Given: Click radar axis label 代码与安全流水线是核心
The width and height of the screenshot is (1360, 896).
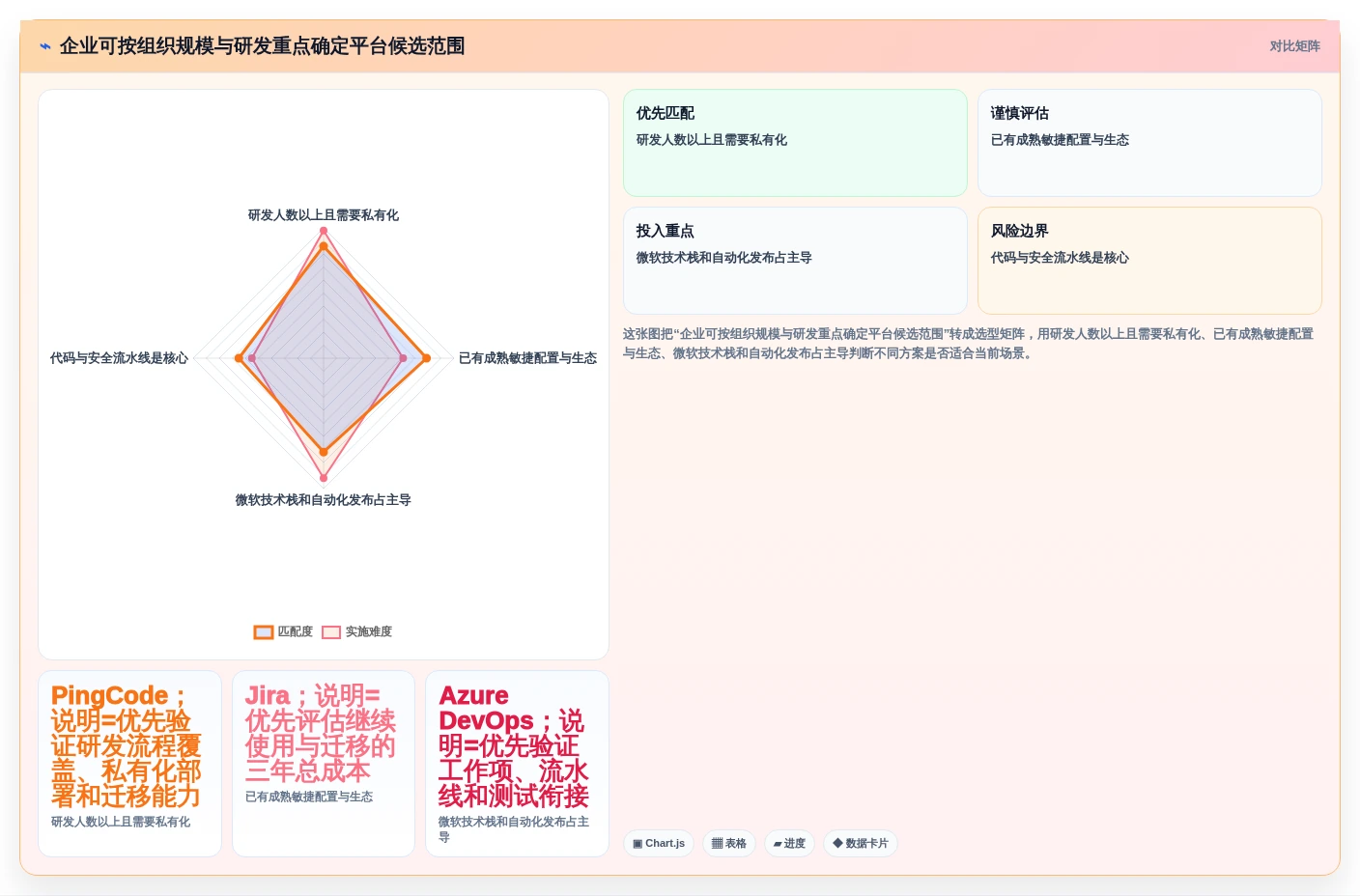Looking at the screenshot, I should pos(119,358).
